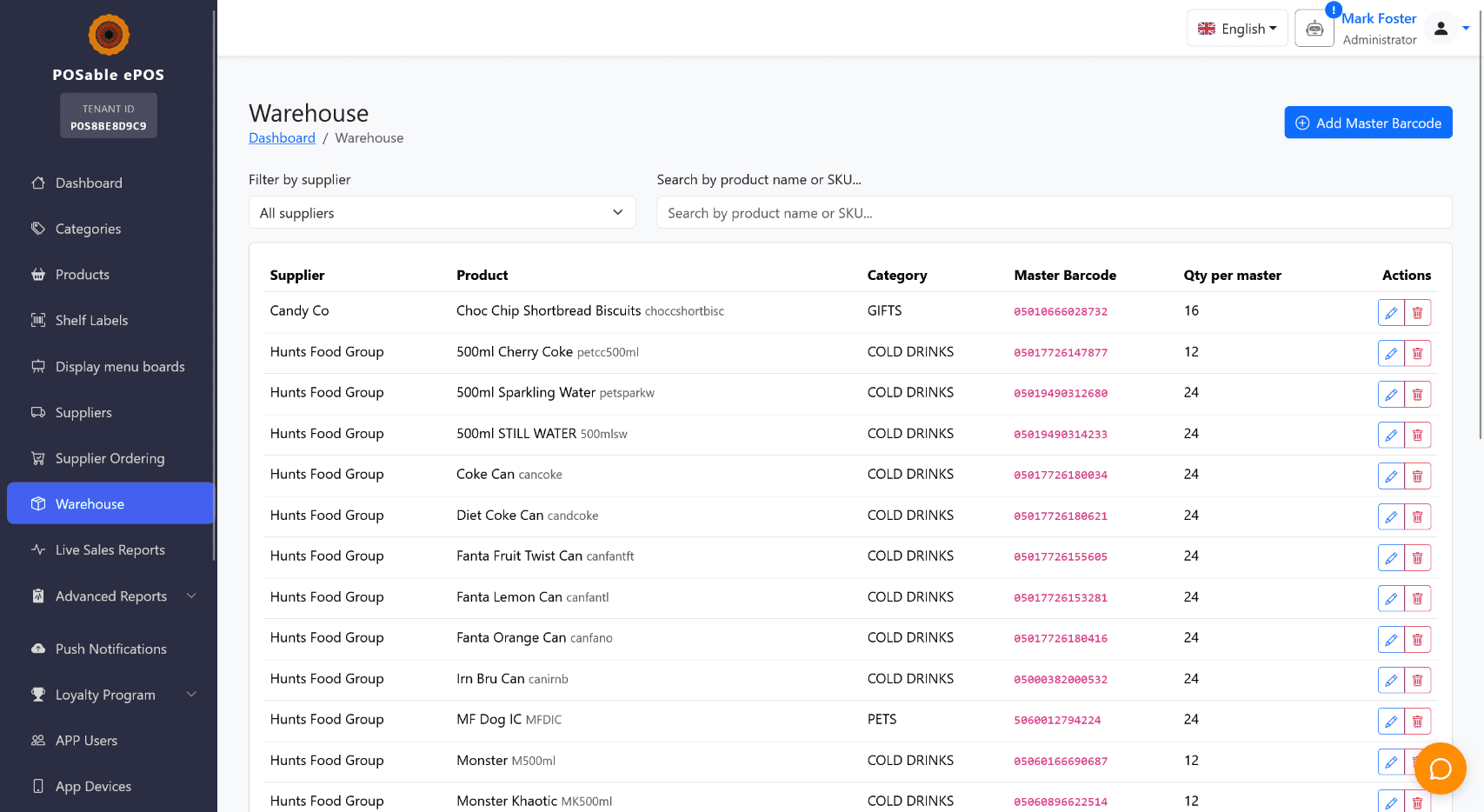Image resolution: width=1484 pixels, height=812 pixels.
Task: Go to Supplier Ordering in sidebar
Action: pos(110,458)
